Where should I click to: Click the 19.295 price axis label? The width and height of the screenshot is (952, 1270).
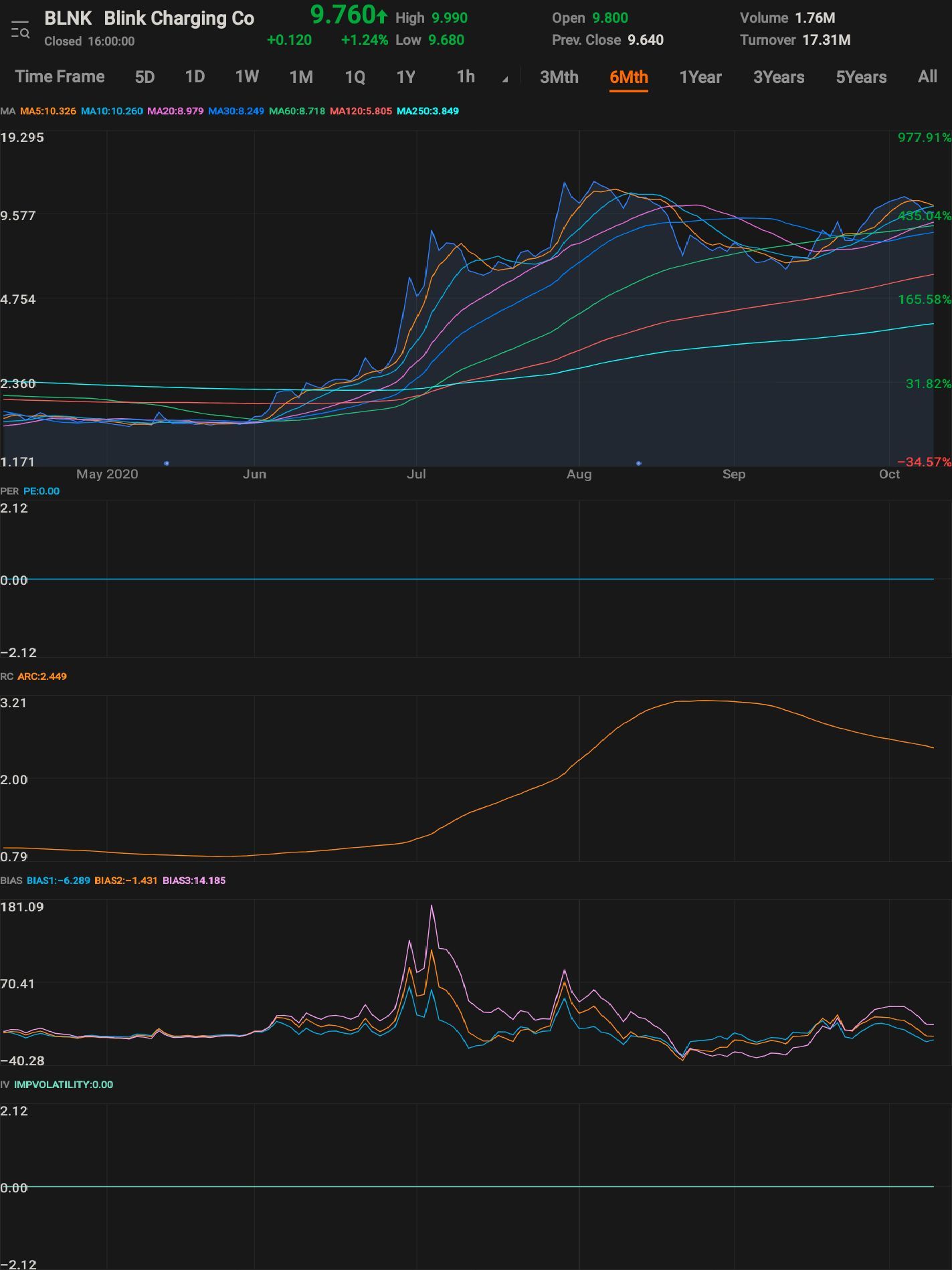click(22, 138)
